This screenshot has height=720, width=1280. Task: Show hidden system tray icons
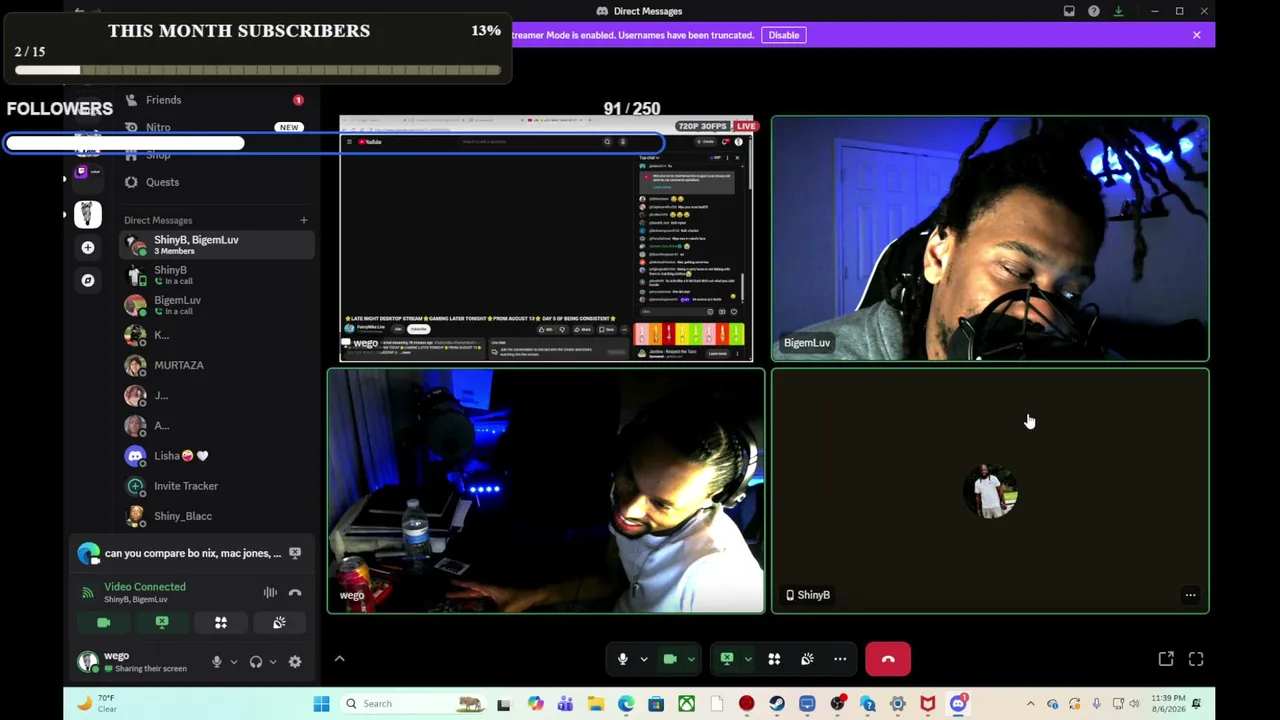pos(1030,704)
